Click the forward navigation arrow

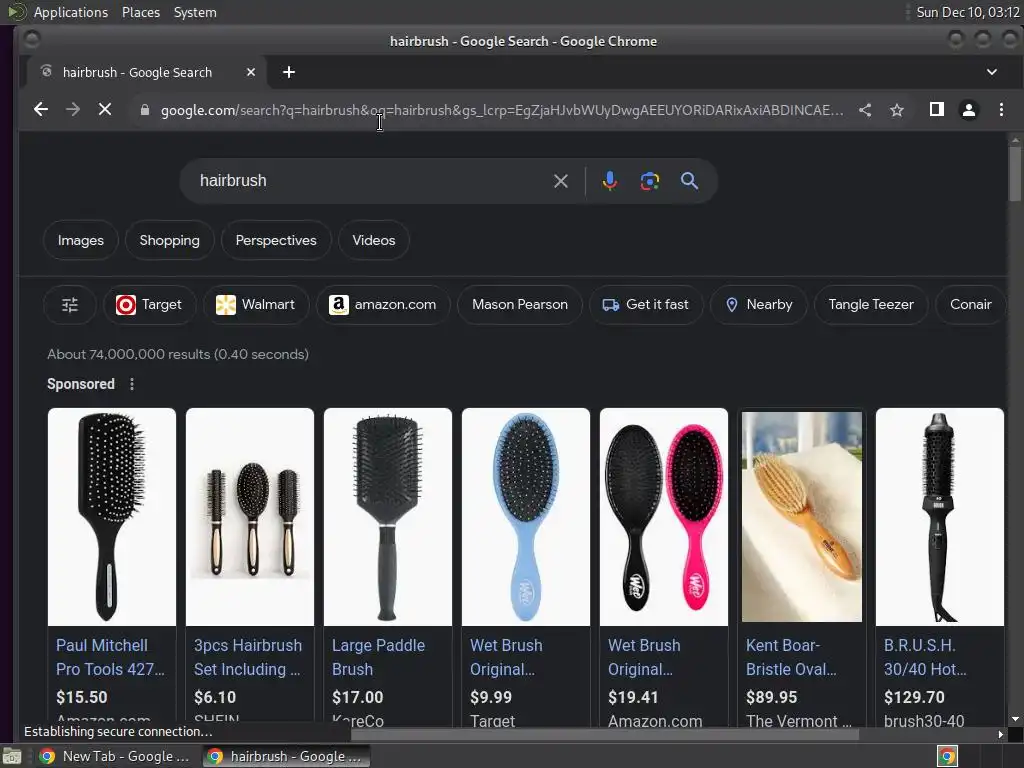click(x=72, y=110)
